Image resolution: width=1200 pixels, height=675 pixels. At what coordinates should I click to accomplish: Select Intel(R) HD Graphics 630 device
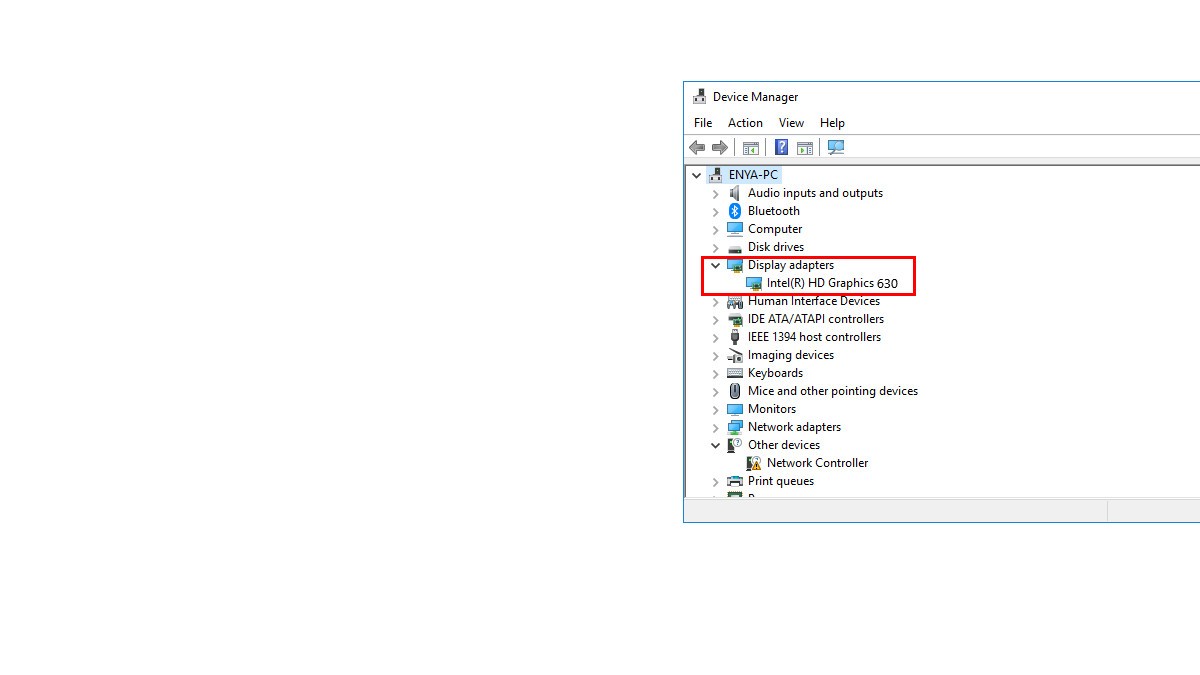tap(831, 283)
